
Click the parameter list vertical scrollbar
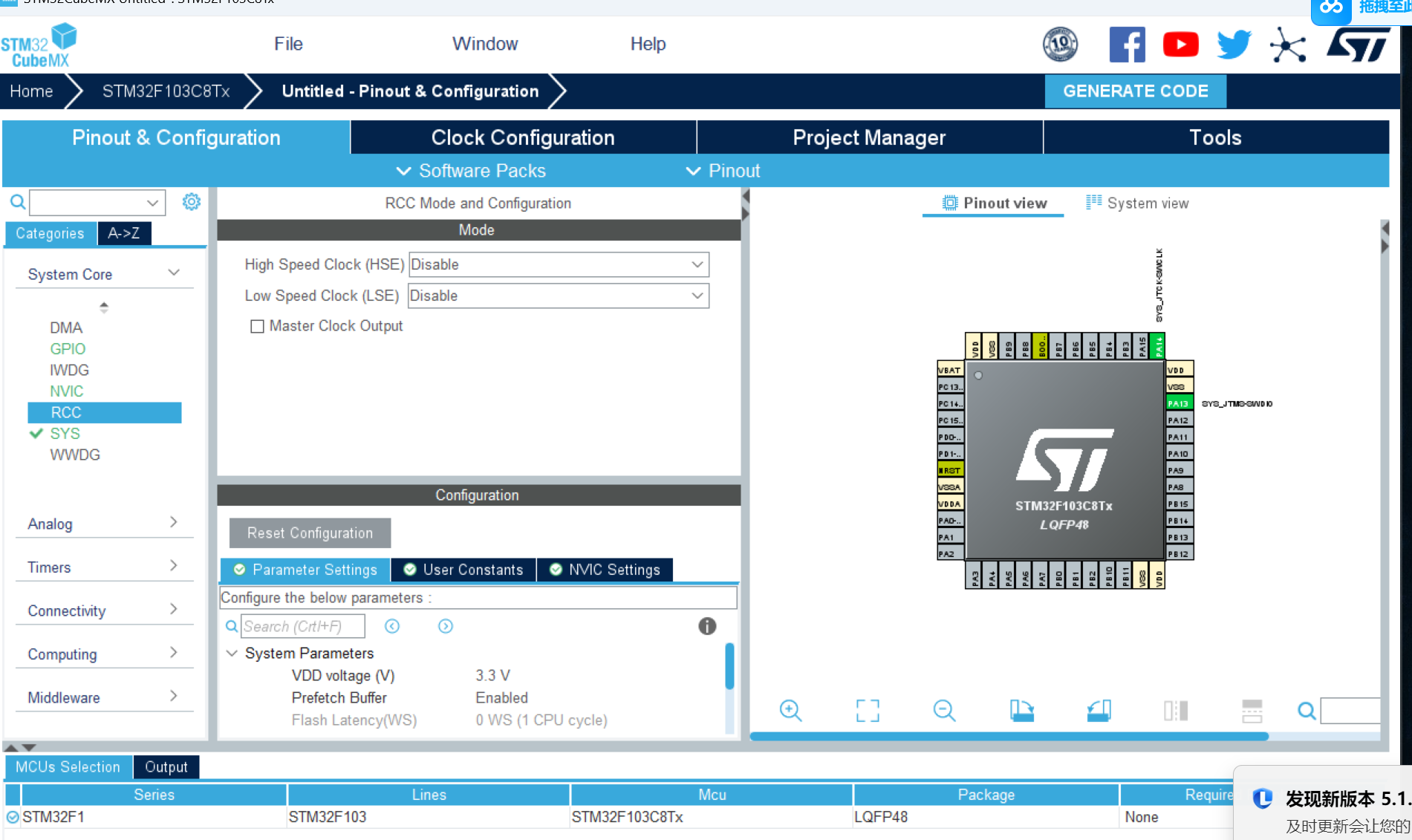tap(729, 665)
